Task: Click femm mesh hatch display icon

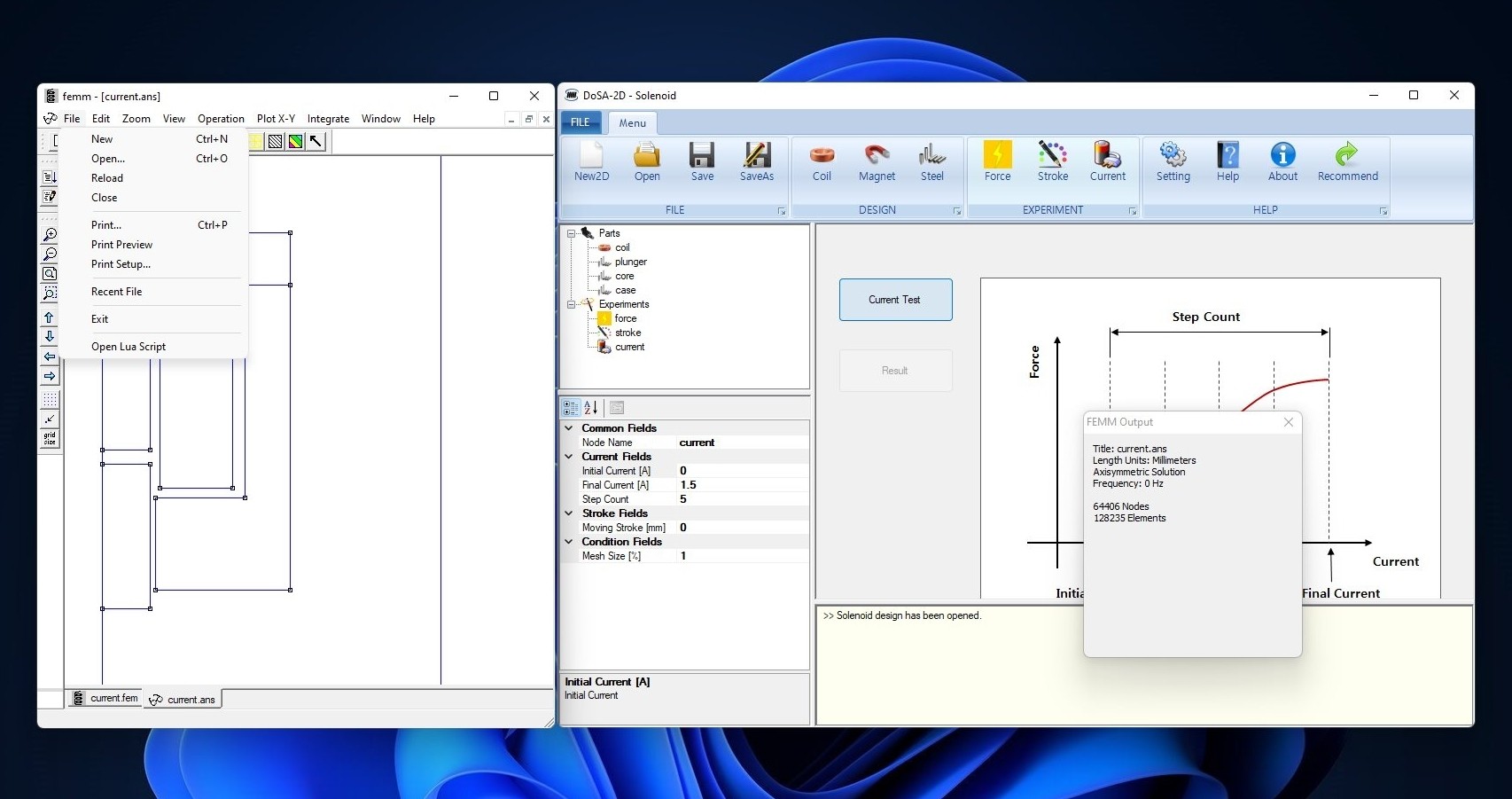Action: click(276, 141)
